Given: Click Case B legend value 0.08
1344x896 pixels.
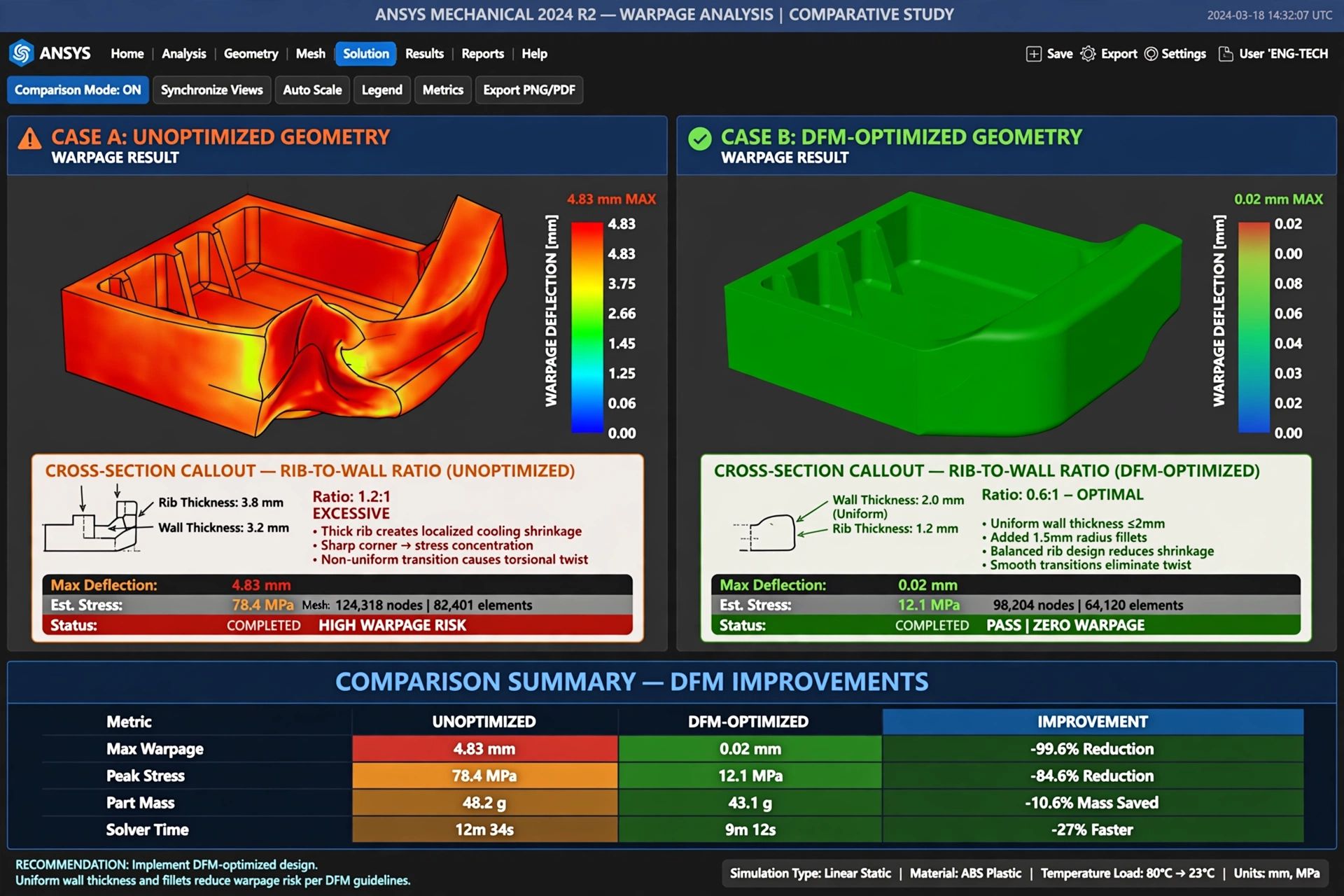Looking at the screenshot, I should tap(1288, 283).
